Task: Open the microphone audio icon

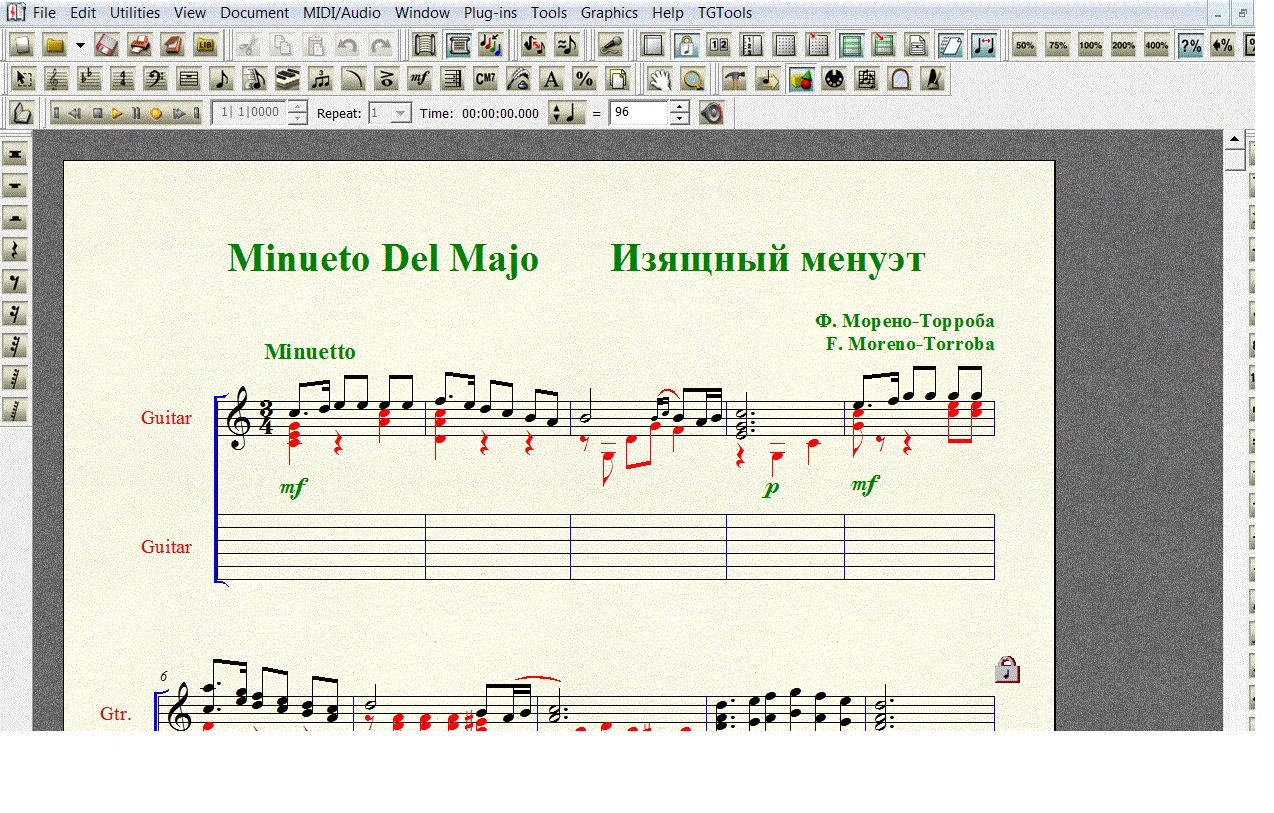Action: click(x=609, y=45)
